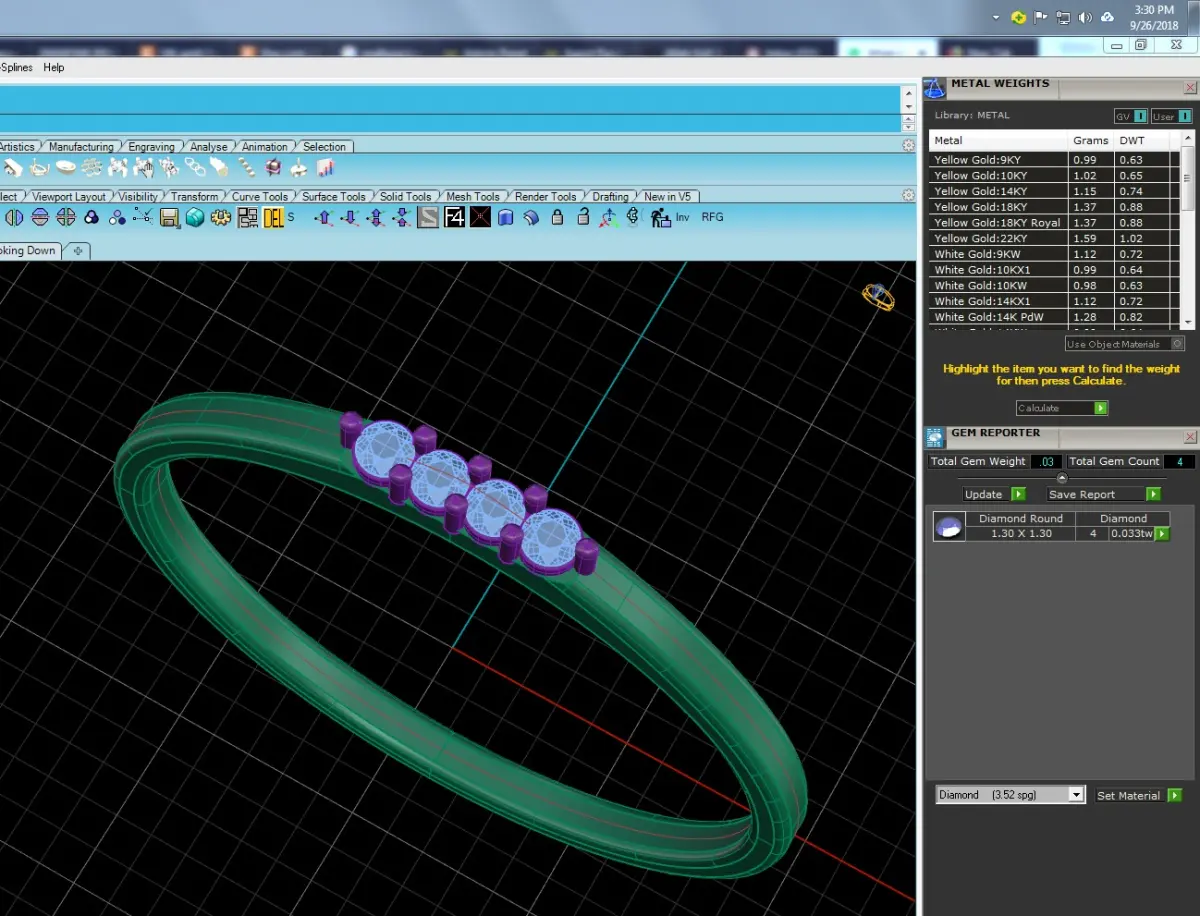Click the Inv toolbar button
The image size is (1200, 916).
682,217
